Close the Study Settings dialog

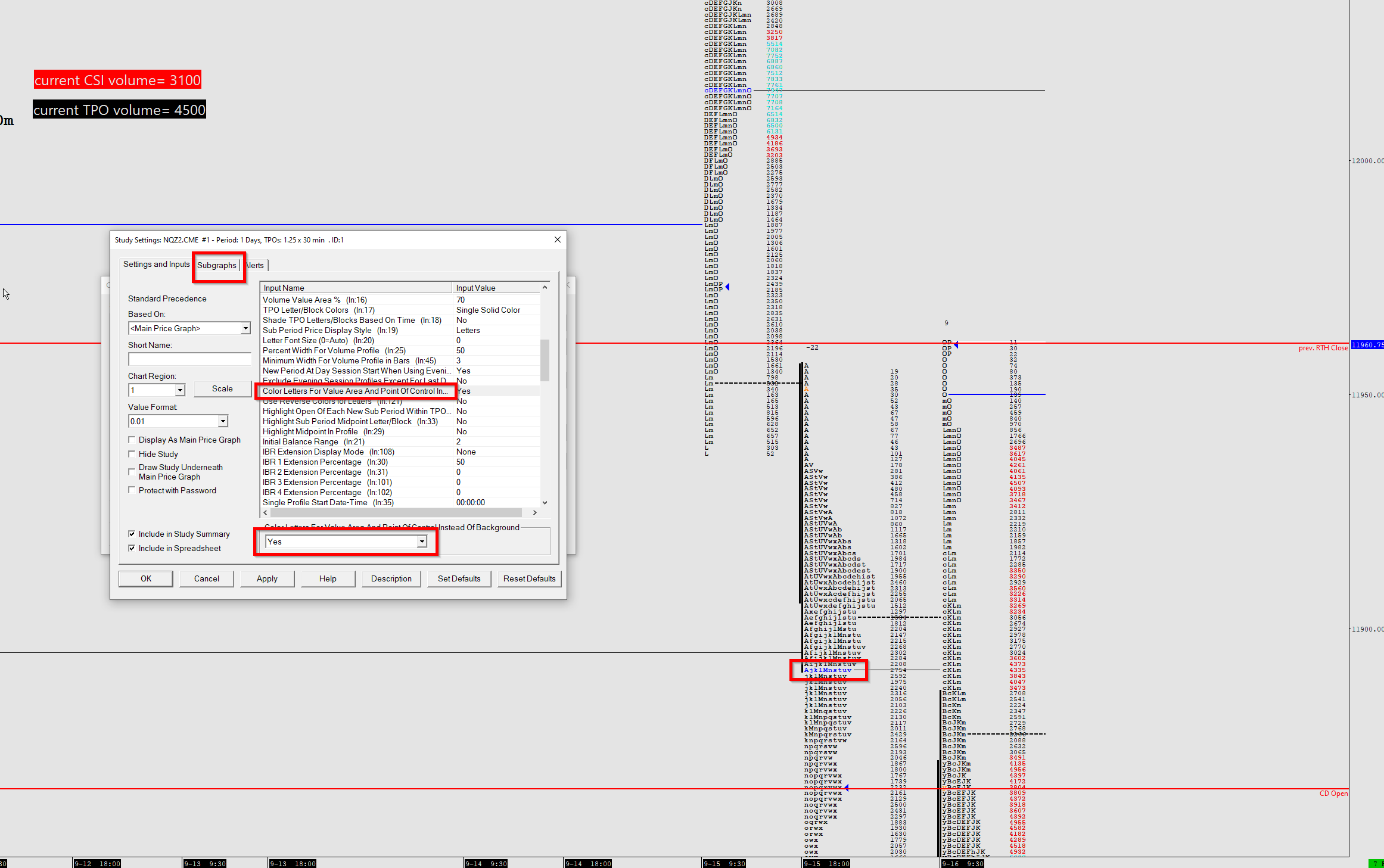click(558, 239)
